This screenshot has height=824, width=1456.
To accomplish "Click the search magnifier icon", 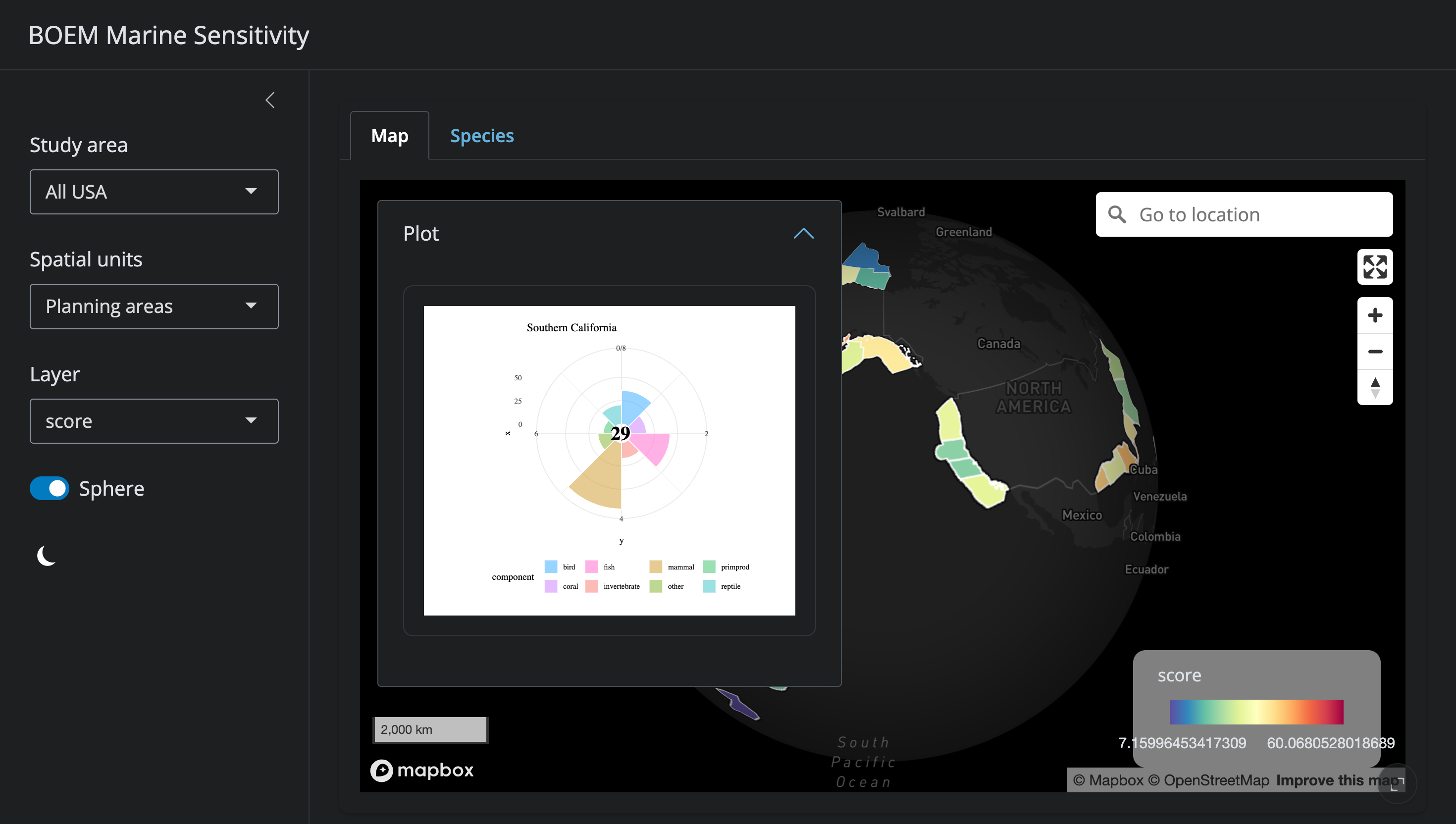I will (1116, 214).
